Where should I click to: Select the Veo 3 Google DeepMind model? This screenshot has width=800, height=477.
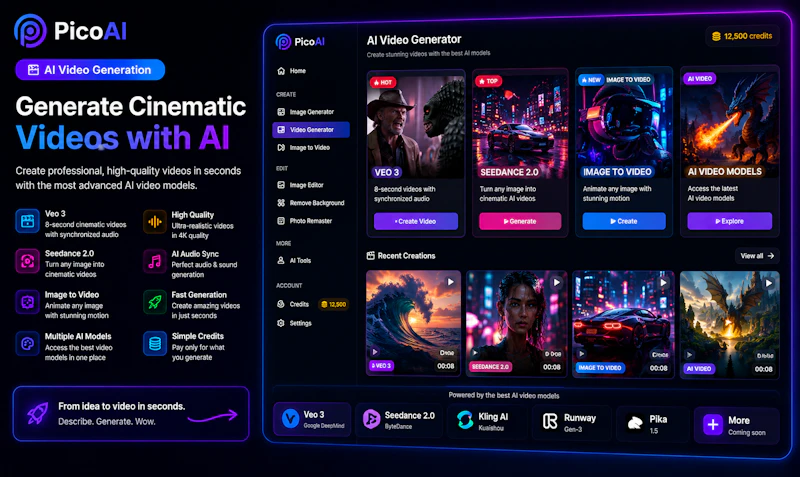click(312, 419)
